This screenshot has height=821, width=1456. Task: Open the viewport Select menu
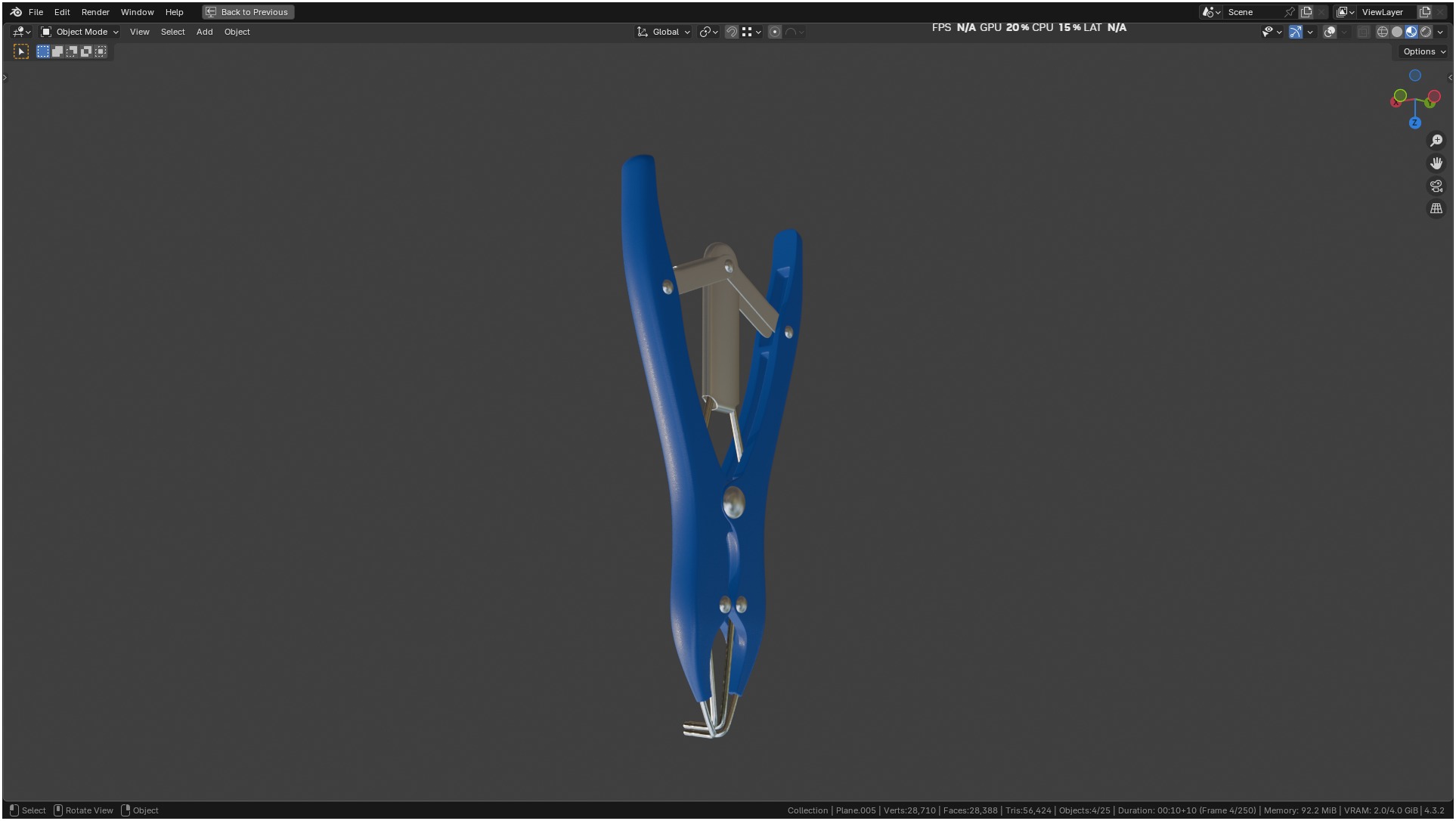(172, 32)
